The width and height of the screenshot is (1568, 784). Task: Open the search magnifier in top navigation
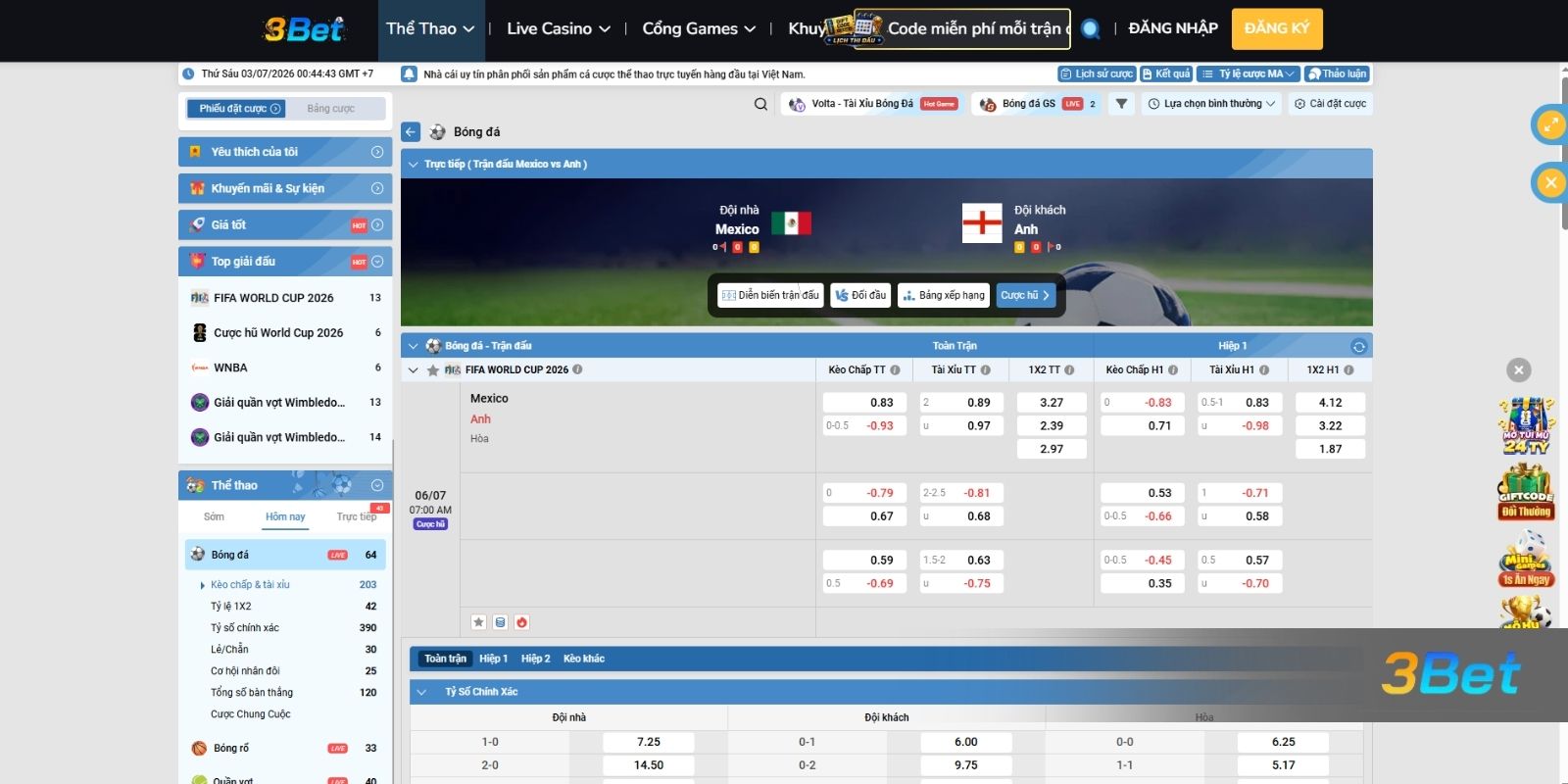[x=1090, y=29]
